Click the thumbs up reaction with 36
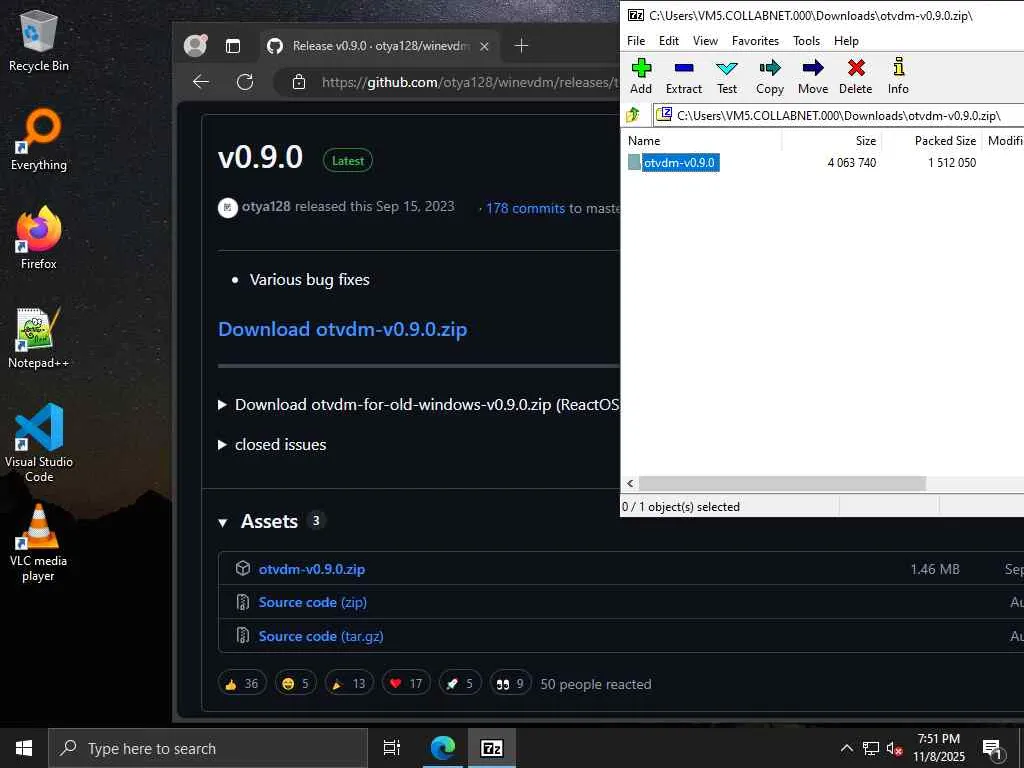The width and height of the screenshot is (1024, 768). pyautogui.click(x=242, y=684)
